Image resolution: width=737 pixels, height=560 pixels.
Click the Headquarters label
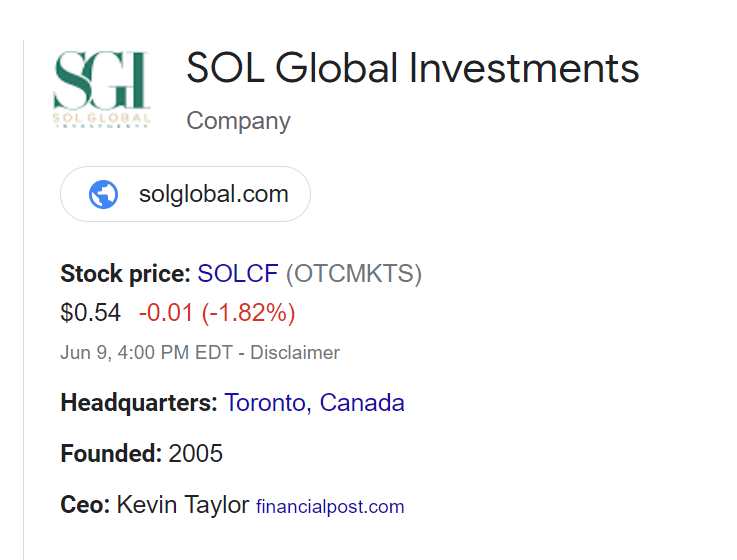(x=138, y=403)
